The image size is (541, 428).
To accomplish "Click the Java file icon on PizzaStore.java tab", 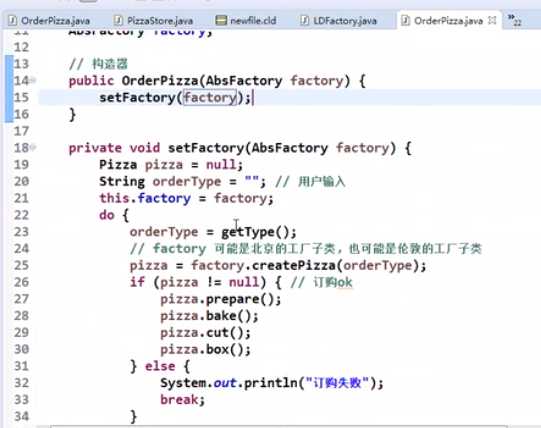I will click(118, 20).
